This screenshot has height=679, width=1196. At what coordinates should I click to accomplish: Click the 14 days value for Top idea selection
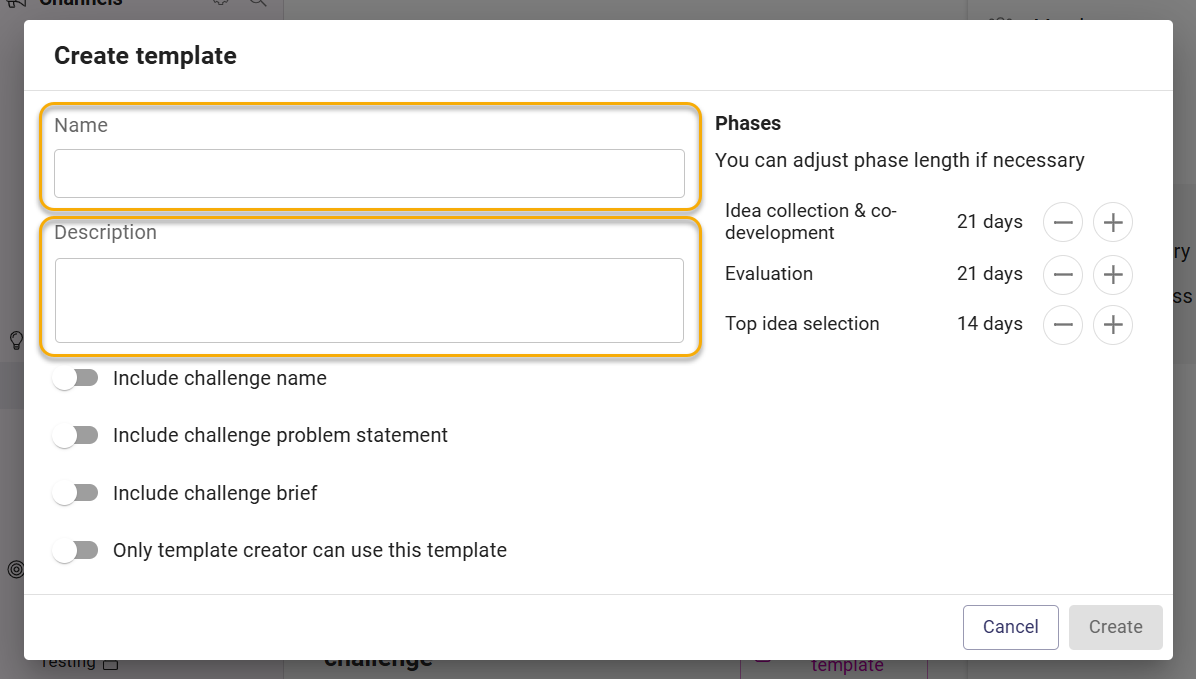[x=989, y=324]
